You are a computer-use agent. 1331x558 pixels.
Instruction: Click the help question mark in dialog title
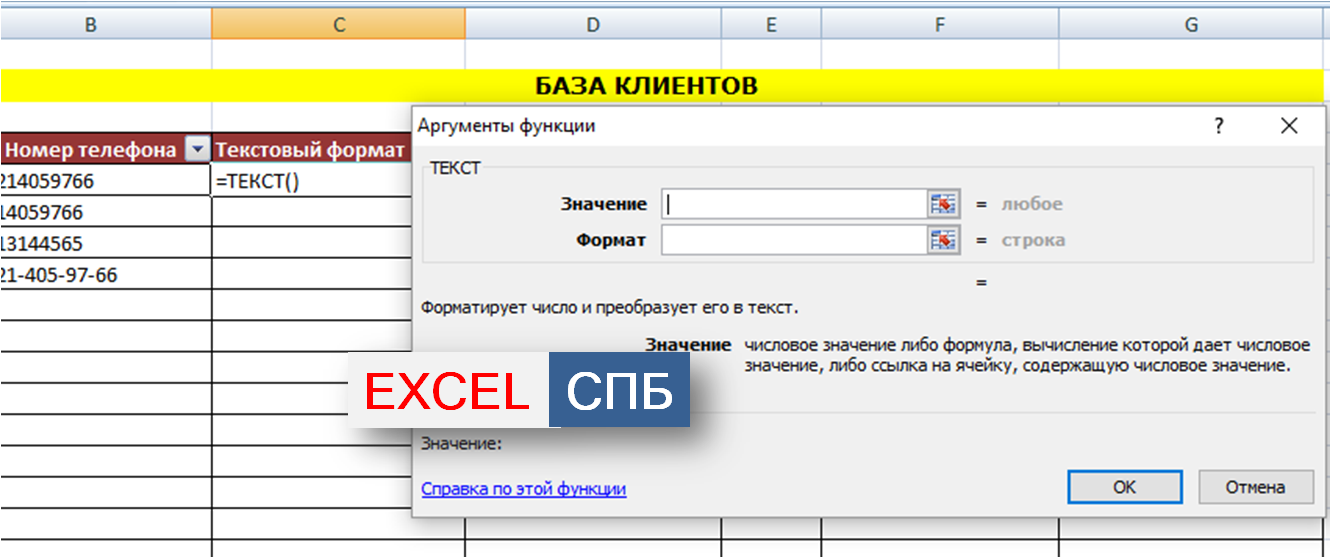[1218, 126]
